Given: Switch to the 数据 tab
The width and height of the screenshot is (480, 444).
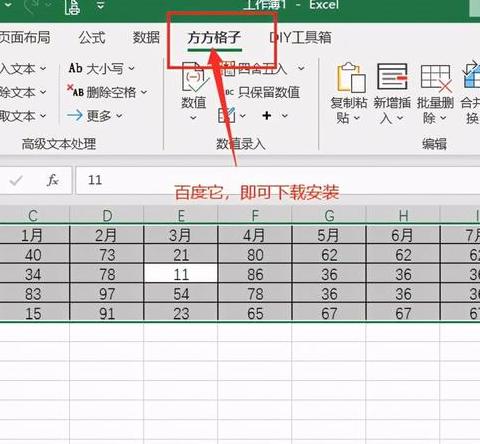Looking at the screenshot, I should point(146,37).
